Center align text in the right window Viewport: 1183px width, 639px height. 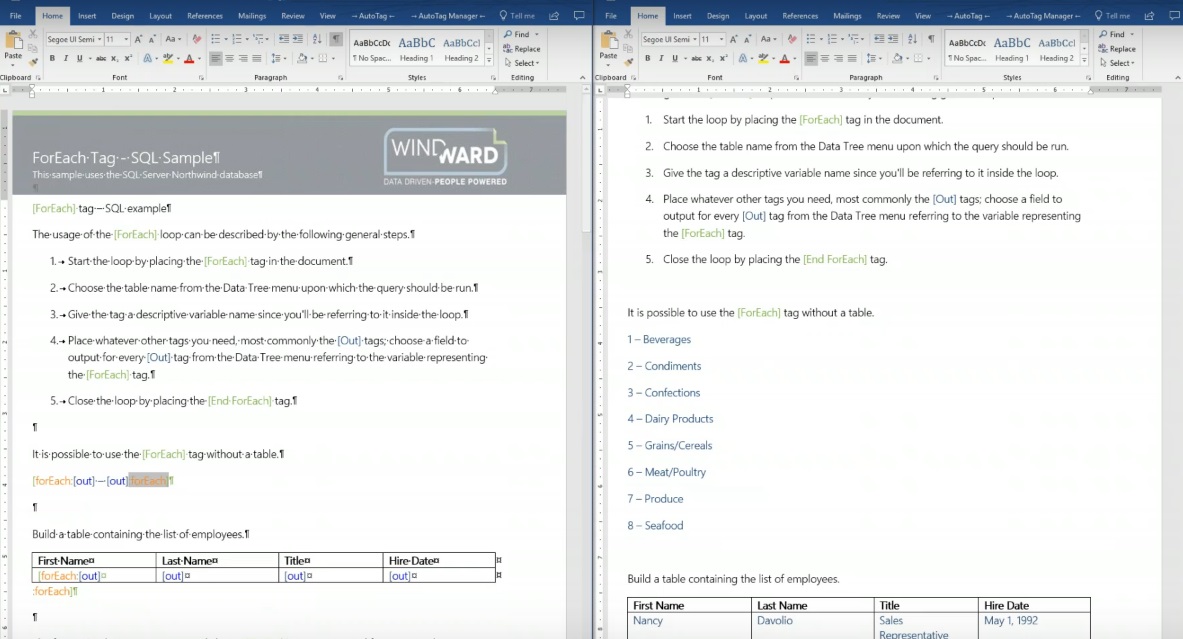[x=825, y=59]
